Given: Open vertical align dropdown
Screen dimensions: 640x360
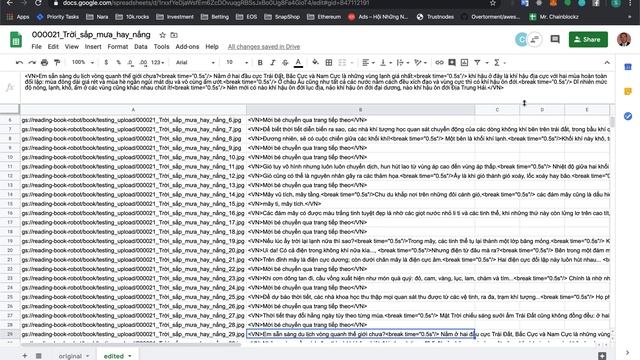Looking at the screenshot, I should [386, 62].
